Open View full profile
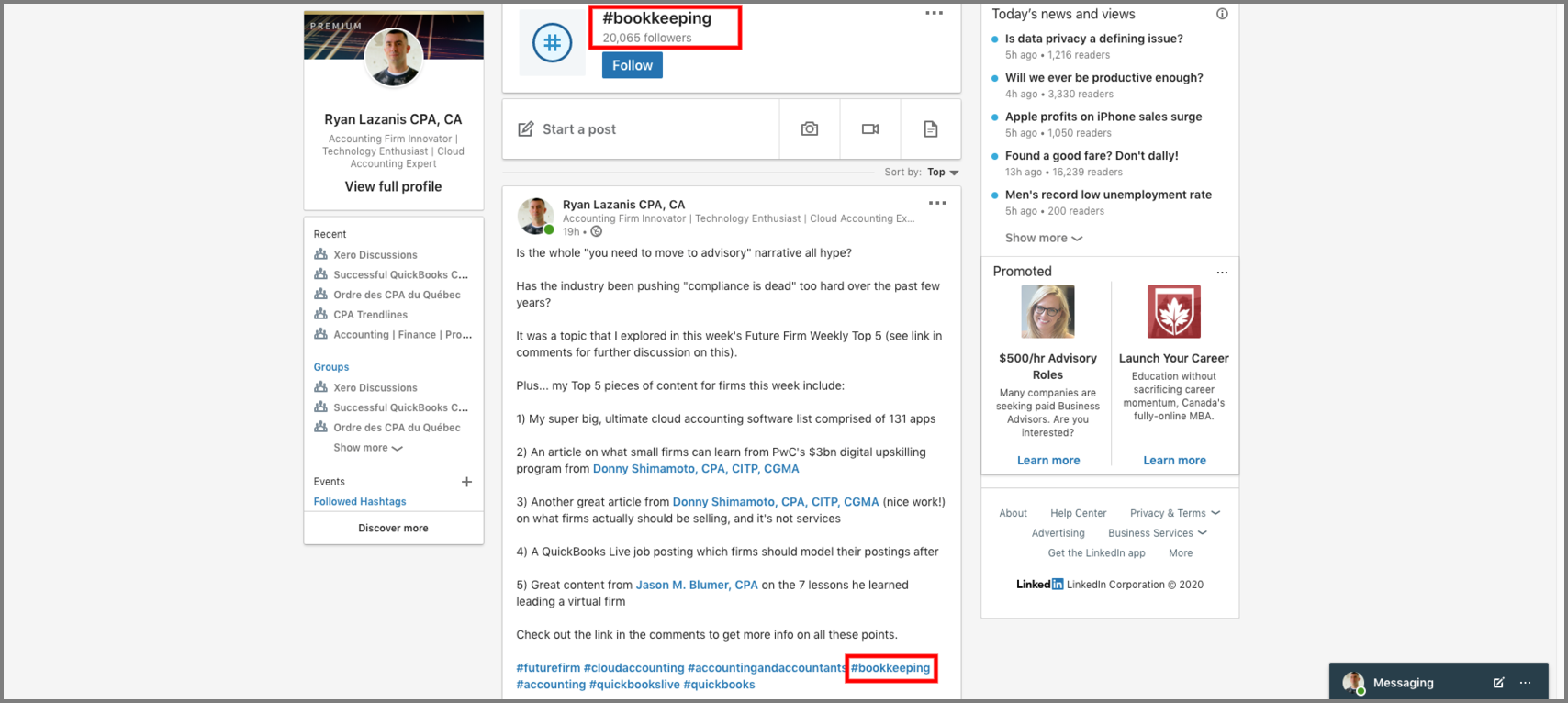Image resolution: width=1568 pixels, height=703 pixels. point(393,186)
